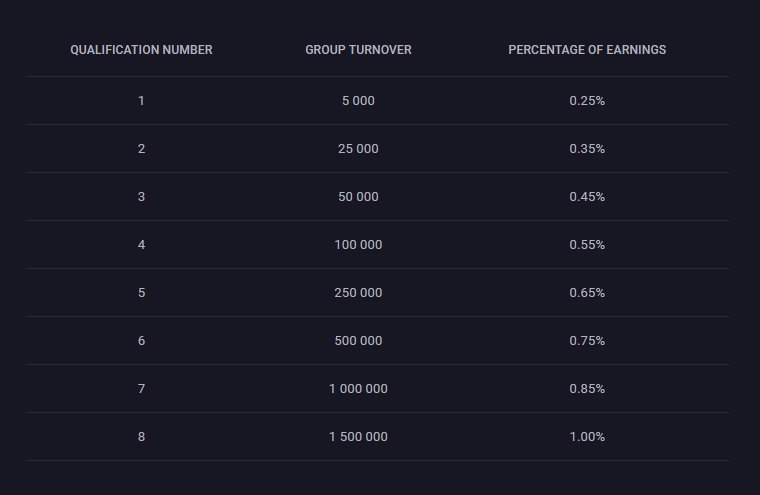Click the 1.00% earnings cell

coord(587,437)
